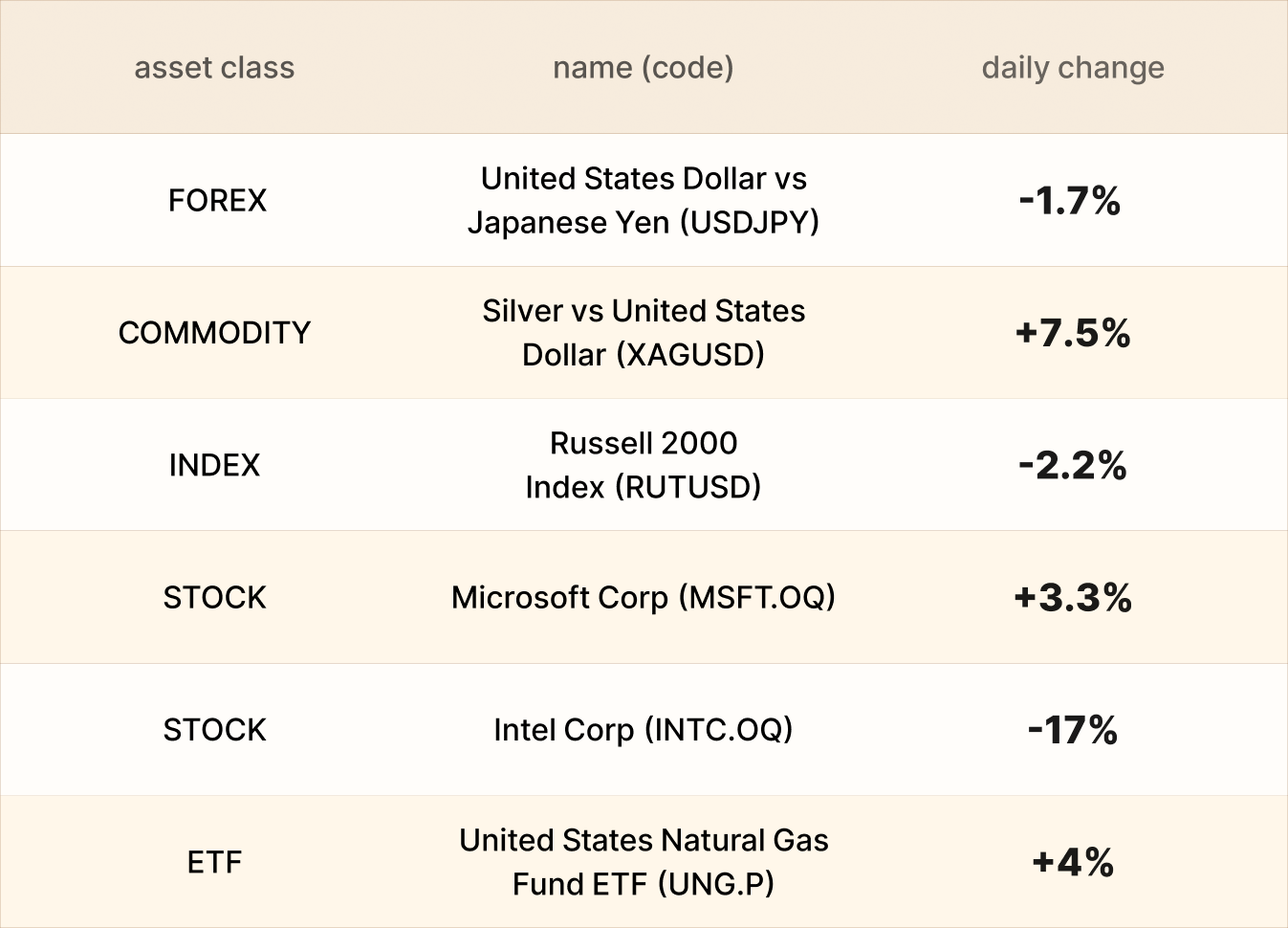
Task: Select the ETF asset class cell
Action: coord(214,862)
